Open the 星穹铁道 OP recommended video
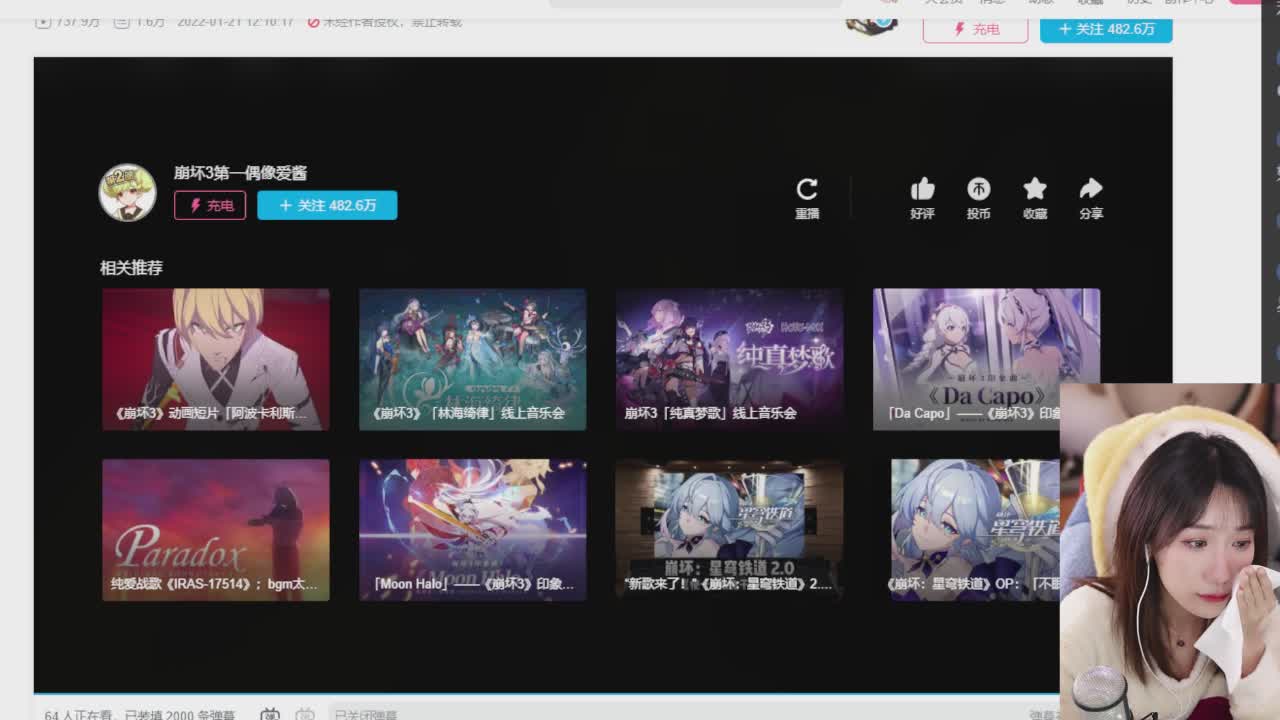The width and height of the screenshot is (1280, 720). 975,530
